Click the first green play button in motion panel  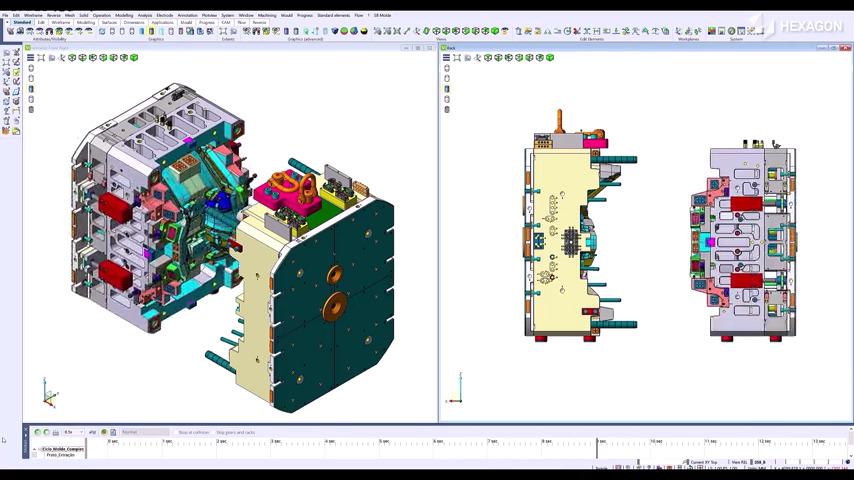[x=37, y=432]
